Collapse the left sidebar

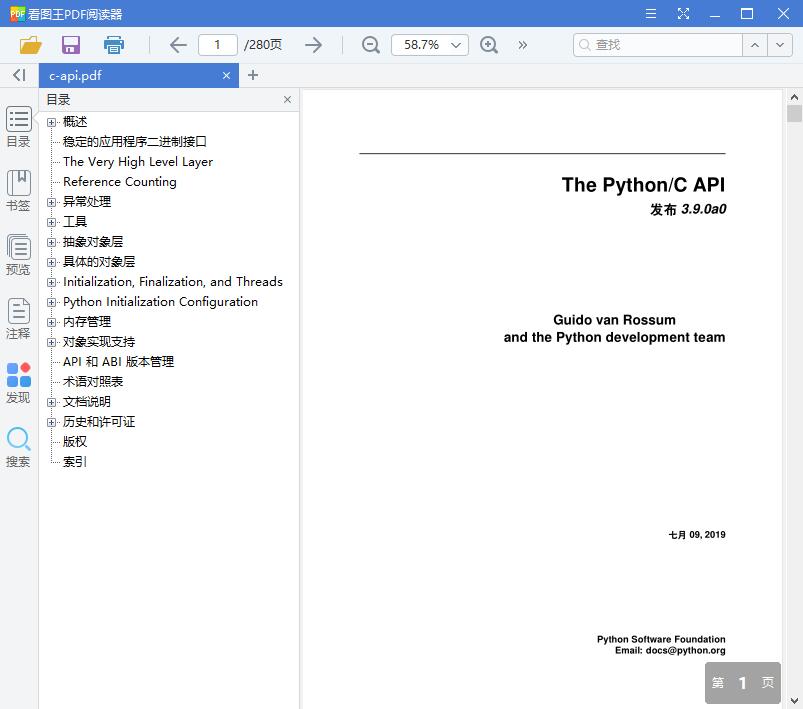pyautogui.click(x=18, y=75)
